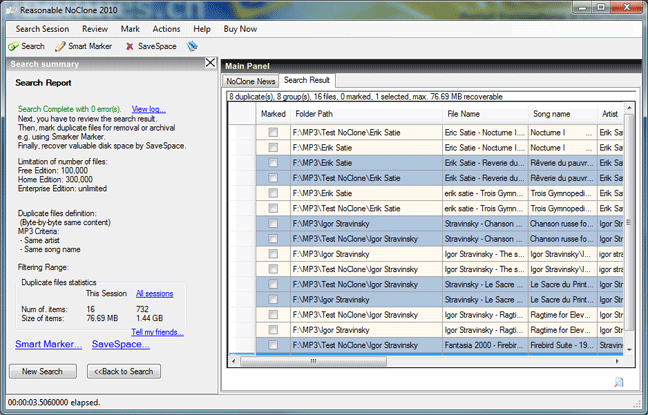Open the Help menu
648x415 pixels.
pos(202,29)
